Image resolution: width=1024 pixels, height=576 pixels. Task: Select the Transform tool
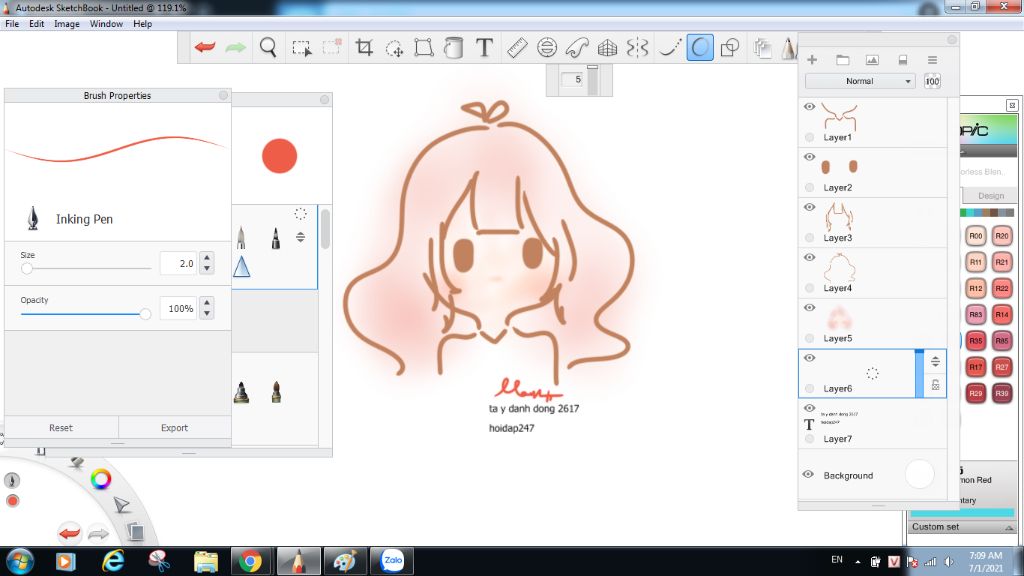[x=424, y=48]
